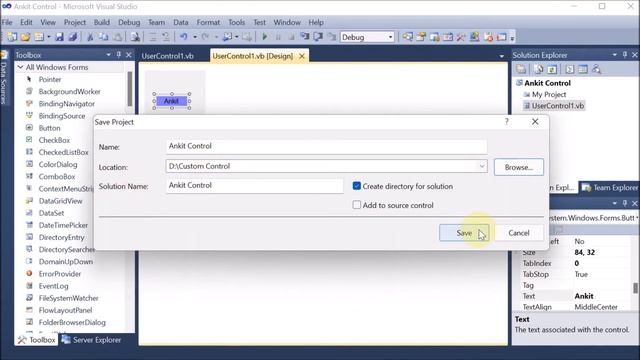Close the UserControl1.vb [Design] tab
The height and width of the screenshot is (360, 640).
tap(302, 56)
